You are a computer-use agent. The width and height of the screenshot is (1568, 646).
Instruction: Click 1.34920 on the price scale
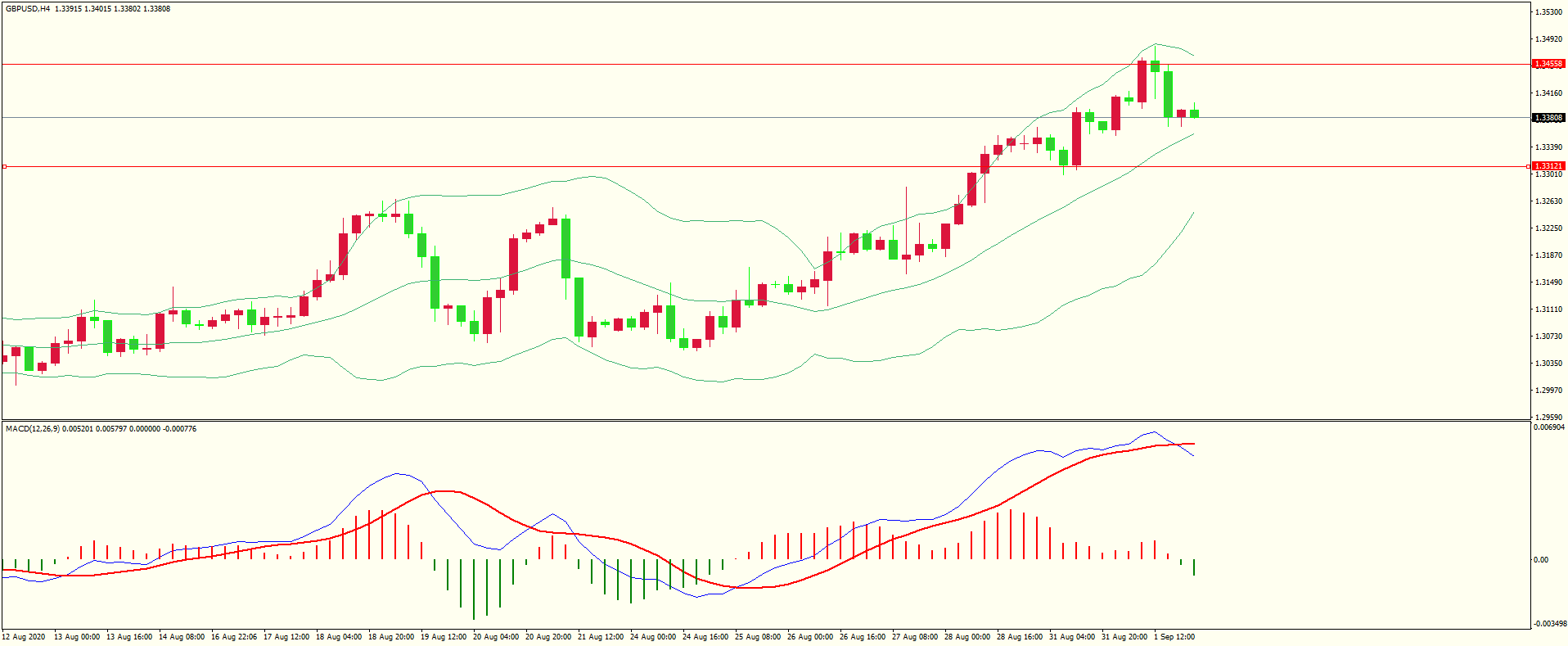[1549, 39]
